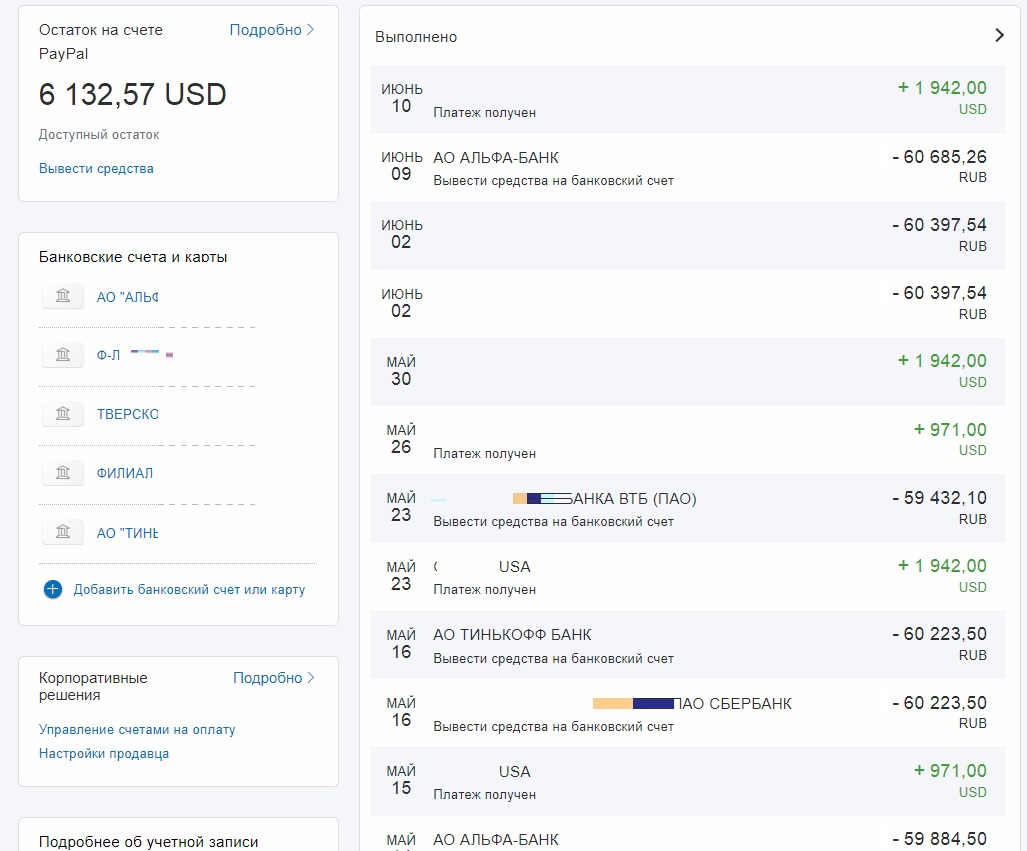Open May 15 USA payment +971,00
This screenshot has width=1027, height=851.
pyautogui.click(x=688, y=782)
